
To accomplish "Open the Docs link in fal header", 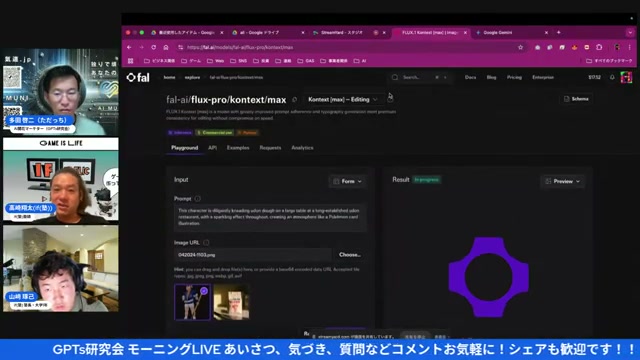I will coord(470,77).
